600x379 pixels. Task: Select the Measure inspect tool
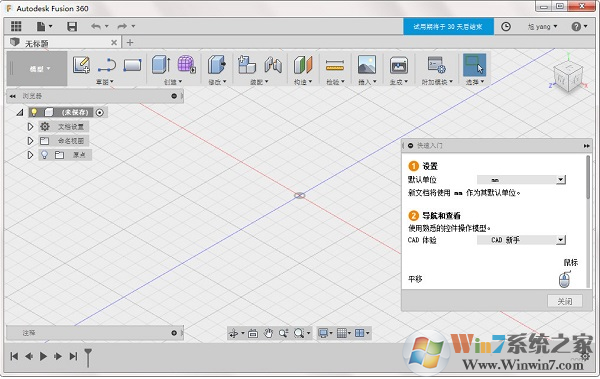(x=335, y=66)
